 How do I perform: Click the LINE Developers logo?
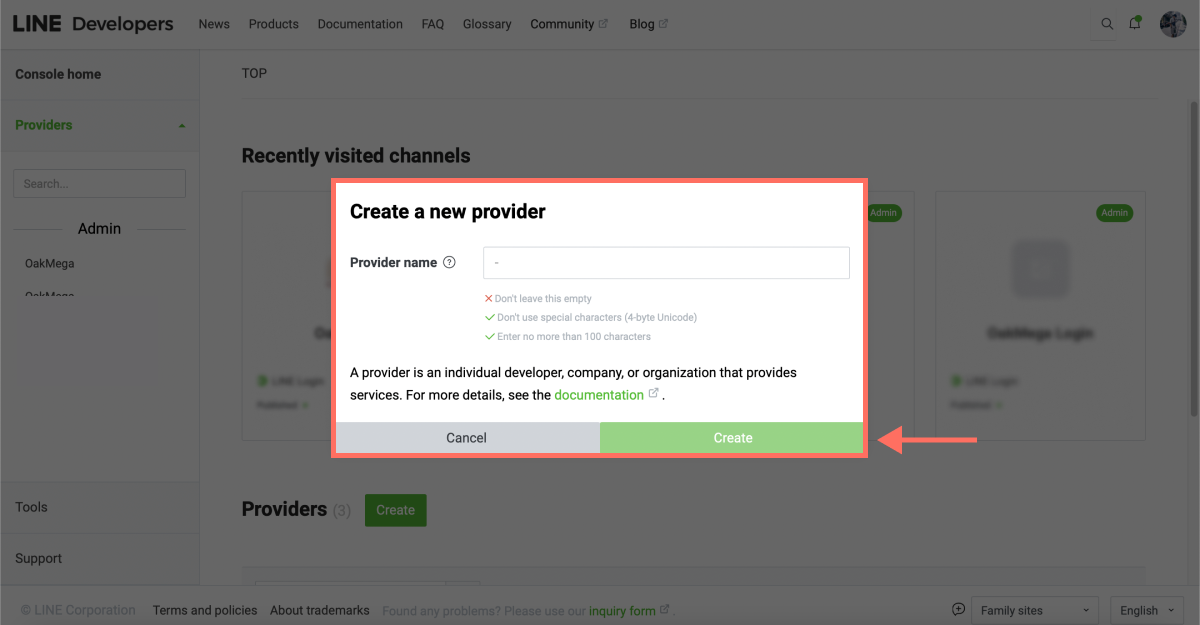point(93,23)
